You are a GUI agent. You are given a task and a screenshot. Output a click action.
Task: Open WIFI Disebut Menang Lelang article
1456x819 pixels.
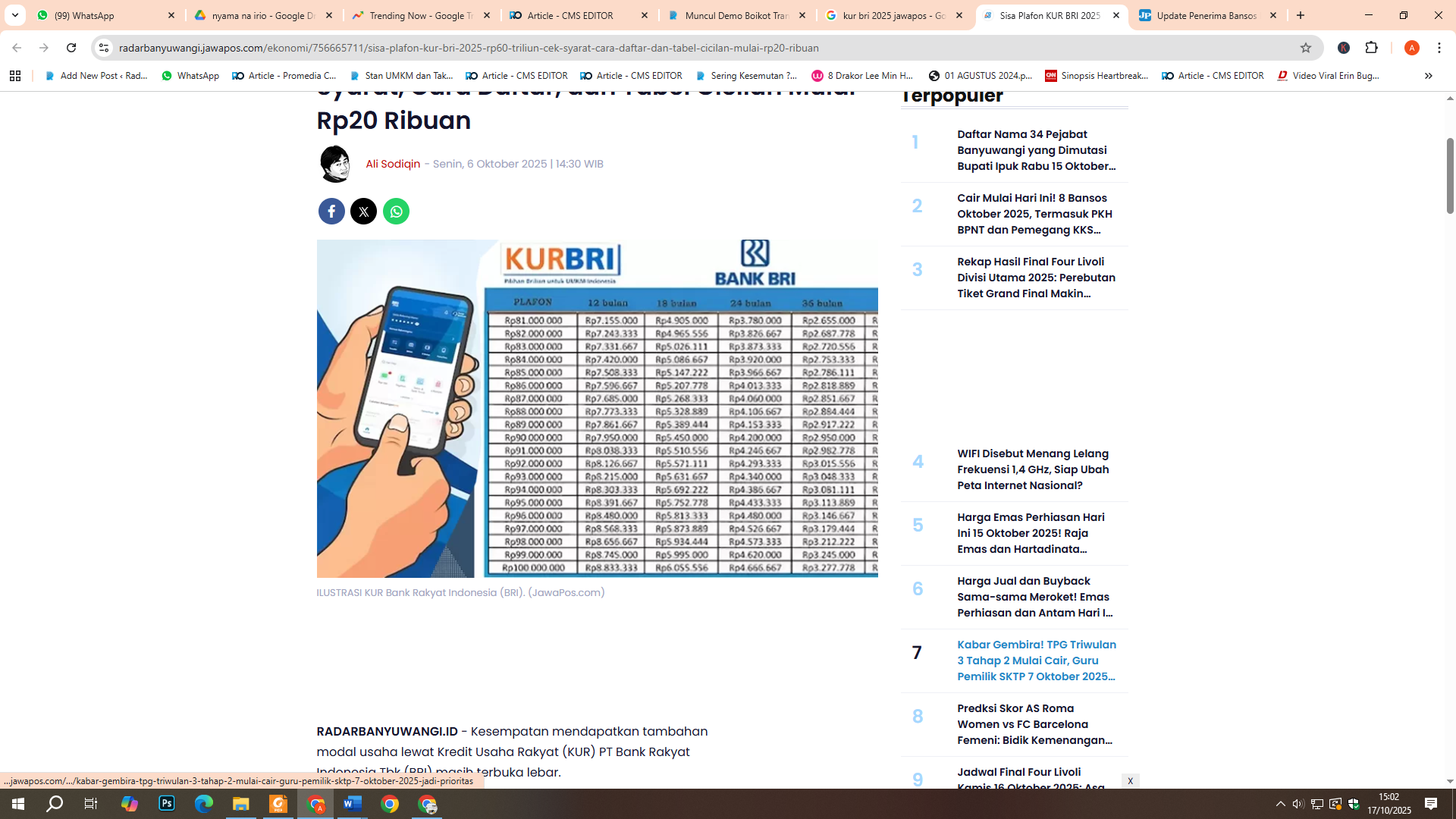[1033, 469]
